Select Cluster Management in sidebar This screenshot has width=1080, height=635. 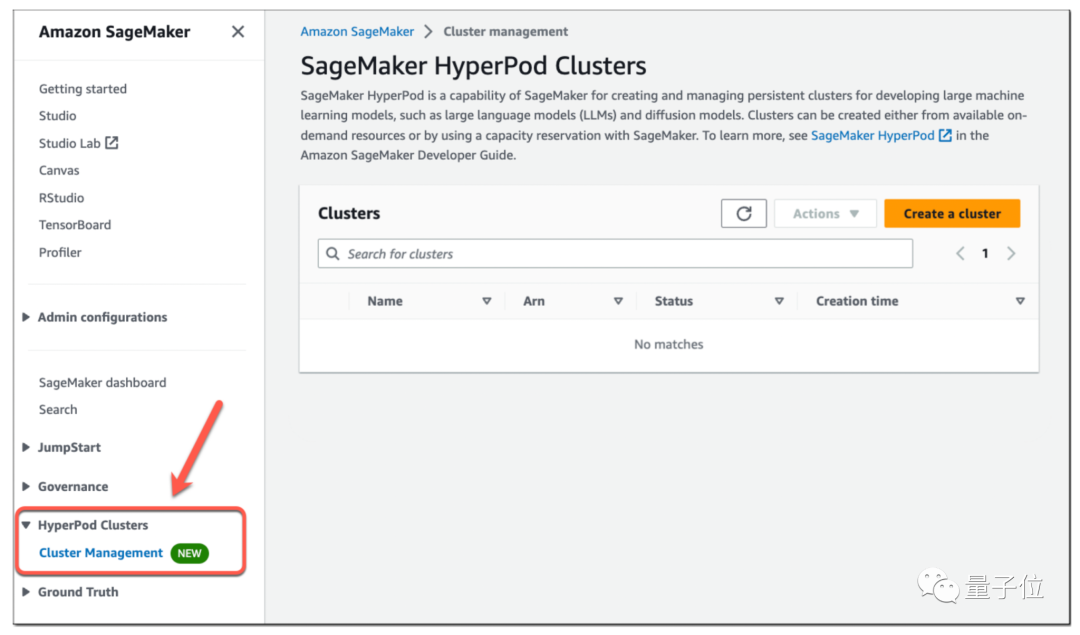pyautogui.click(x=100, y=553)
